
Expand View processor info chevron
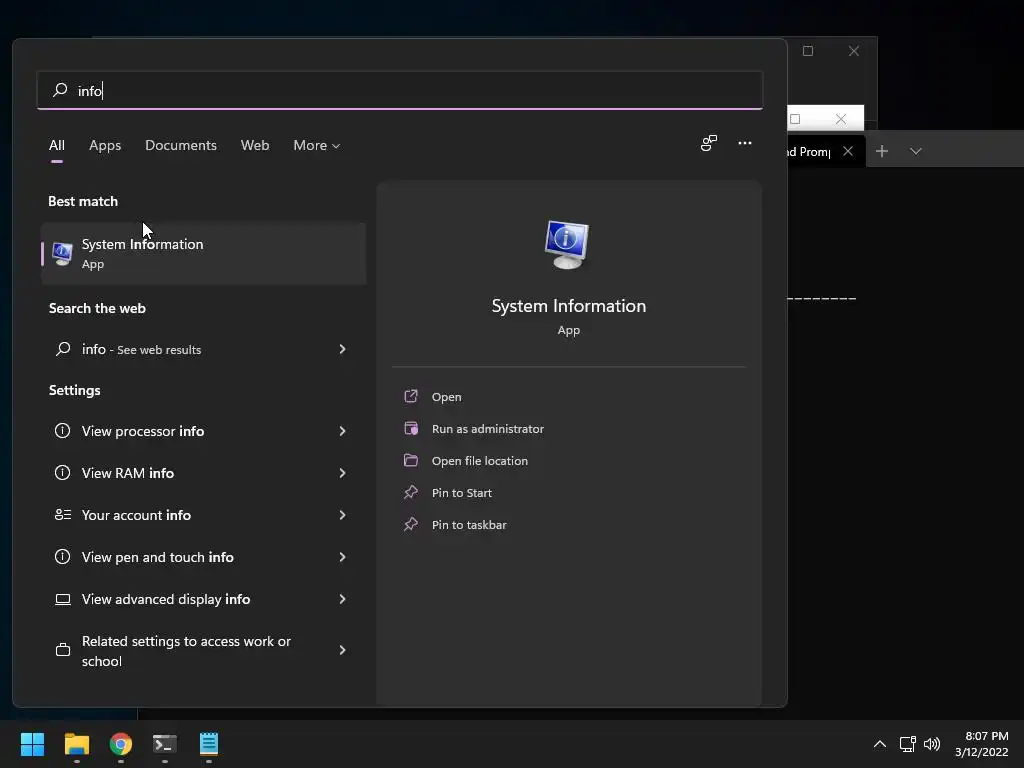point(342,431)
